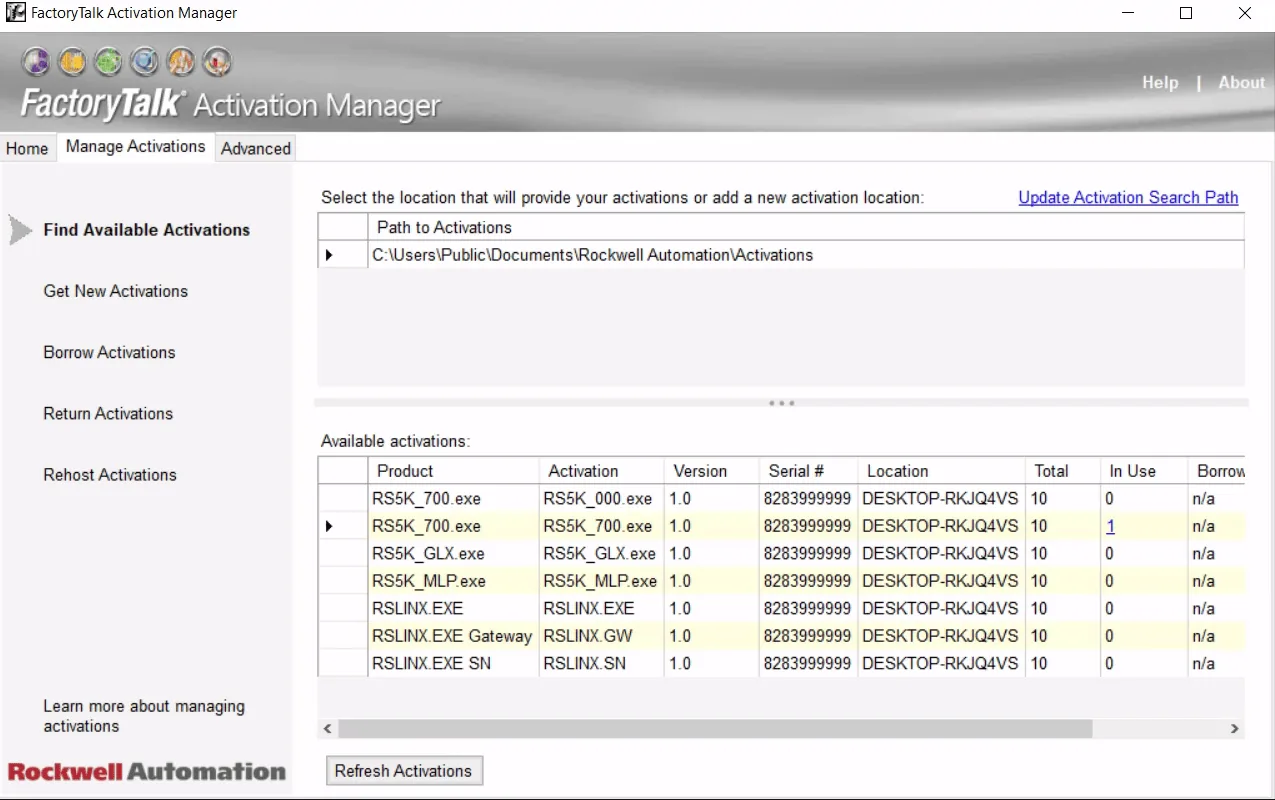Click serial number in the RSLINX.GW row
Image resolution: width=1275 pixels, height=800 pixels.
(x=807, y=636)
